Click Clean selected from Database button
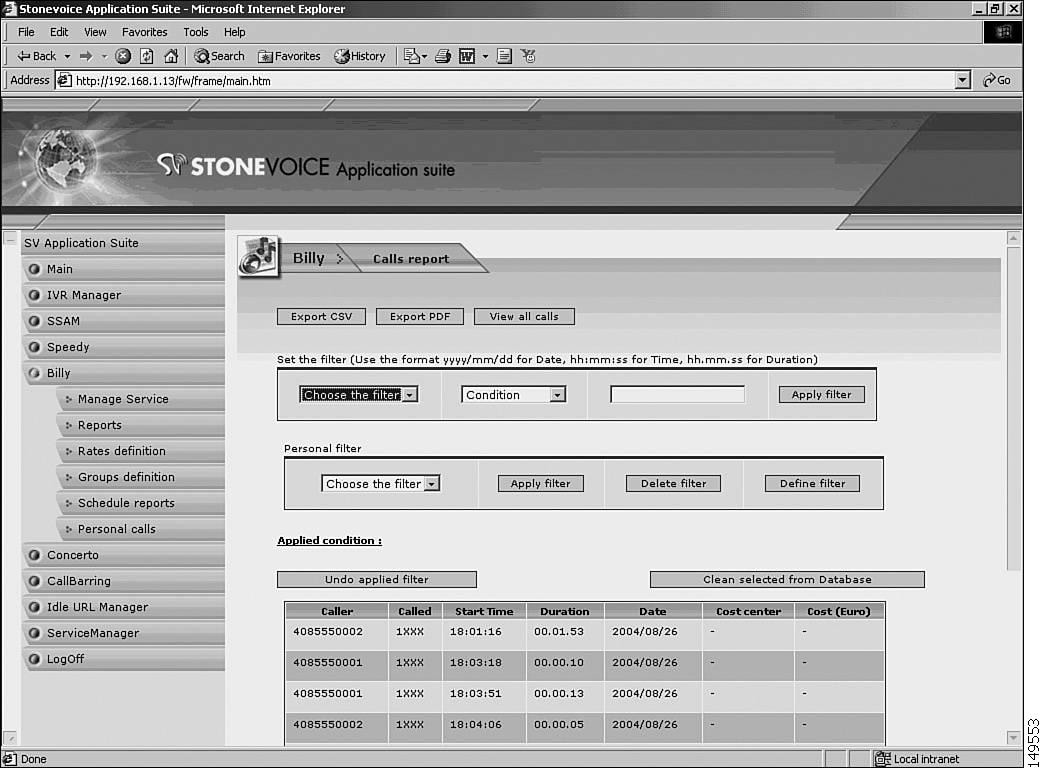This screenshot has width=1041, height=768. tap(787, 579)
